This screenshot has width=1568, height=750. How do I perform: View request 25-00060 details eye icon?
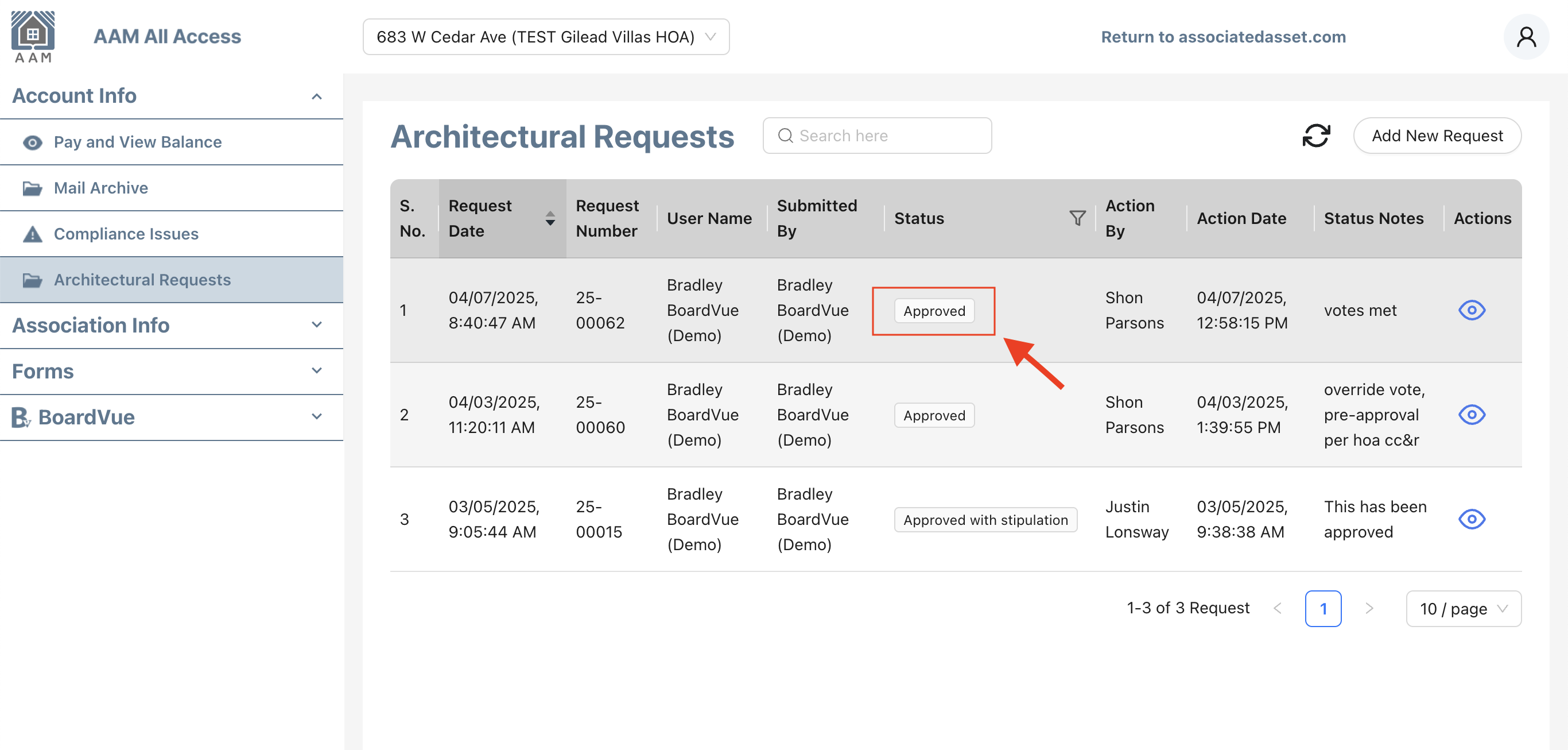click(1472, 415)
